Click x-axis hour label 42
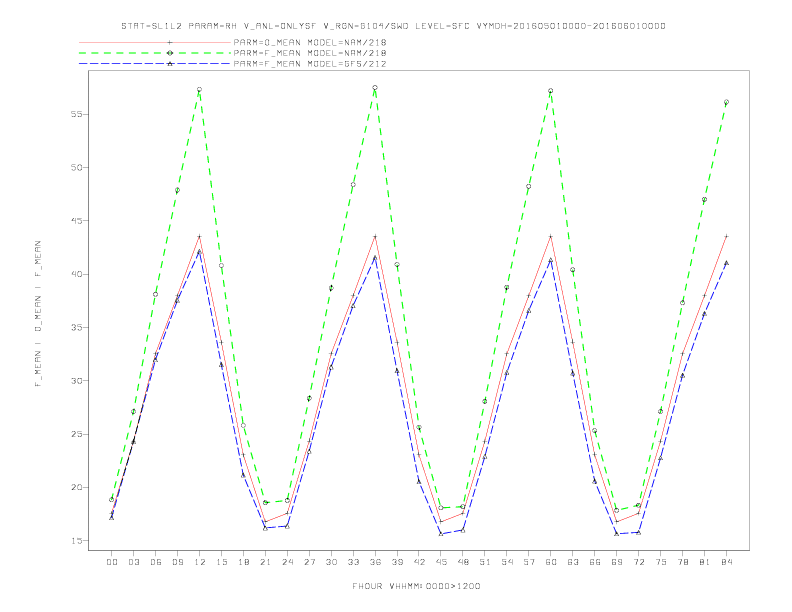792x612 pixels. pyautogui.click(x=419, y=562)
